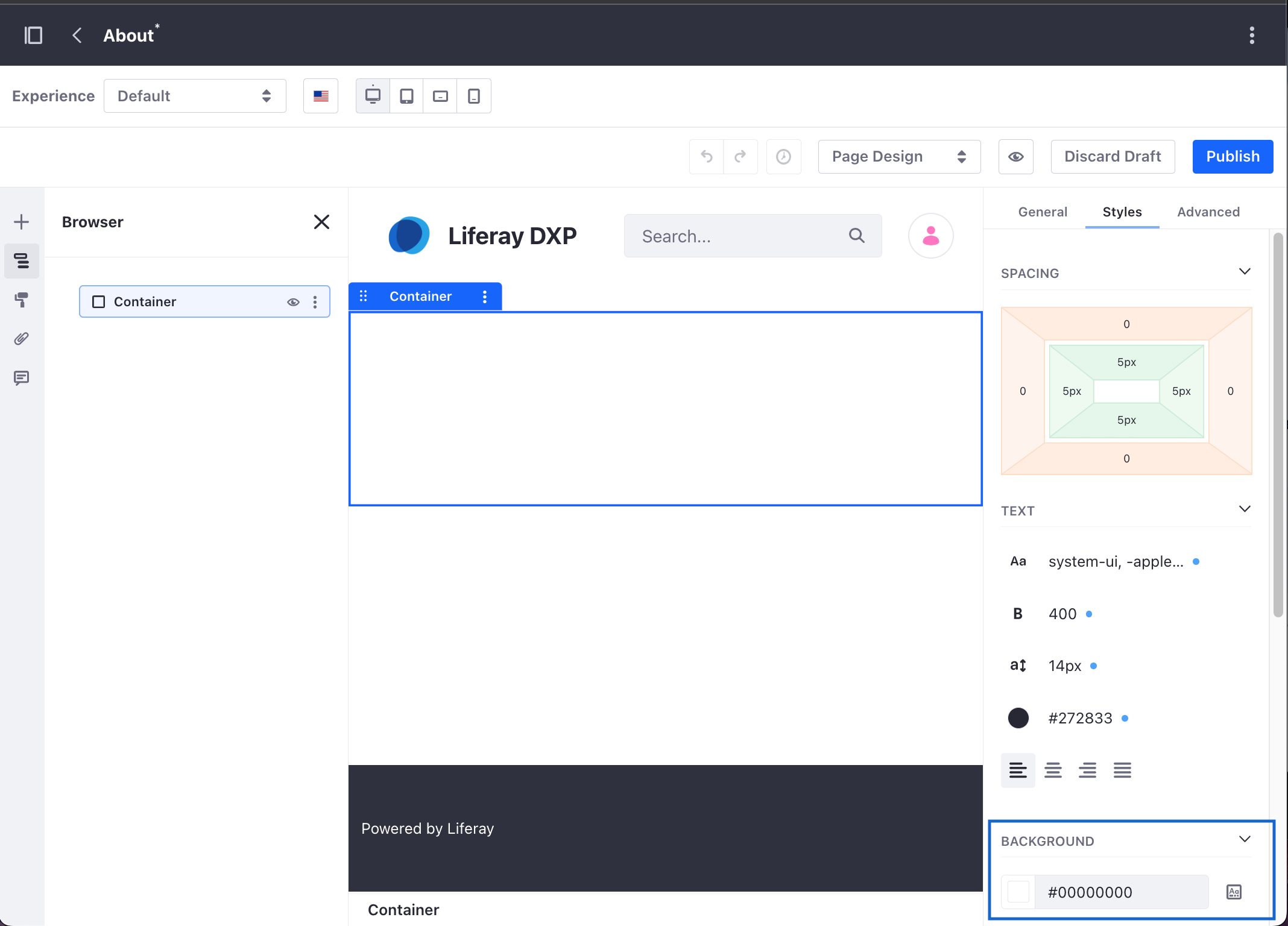1288x926 pixels.
Task: Select the Advanced tab
Action: (x=1207, y=211)
